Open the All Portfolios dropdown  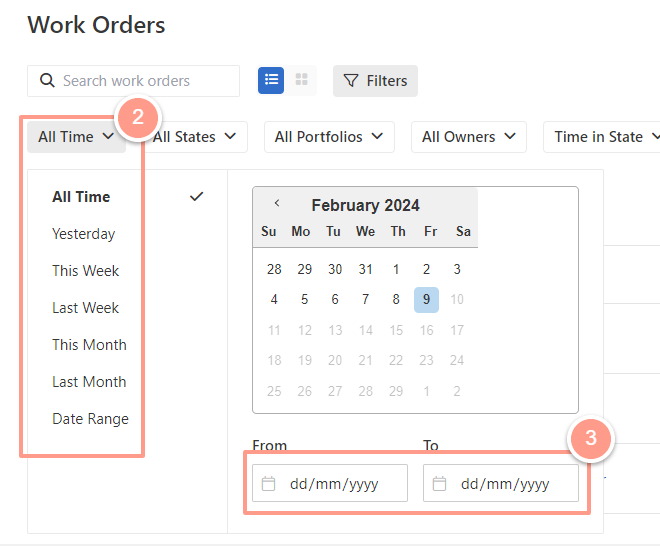point(329,137)
